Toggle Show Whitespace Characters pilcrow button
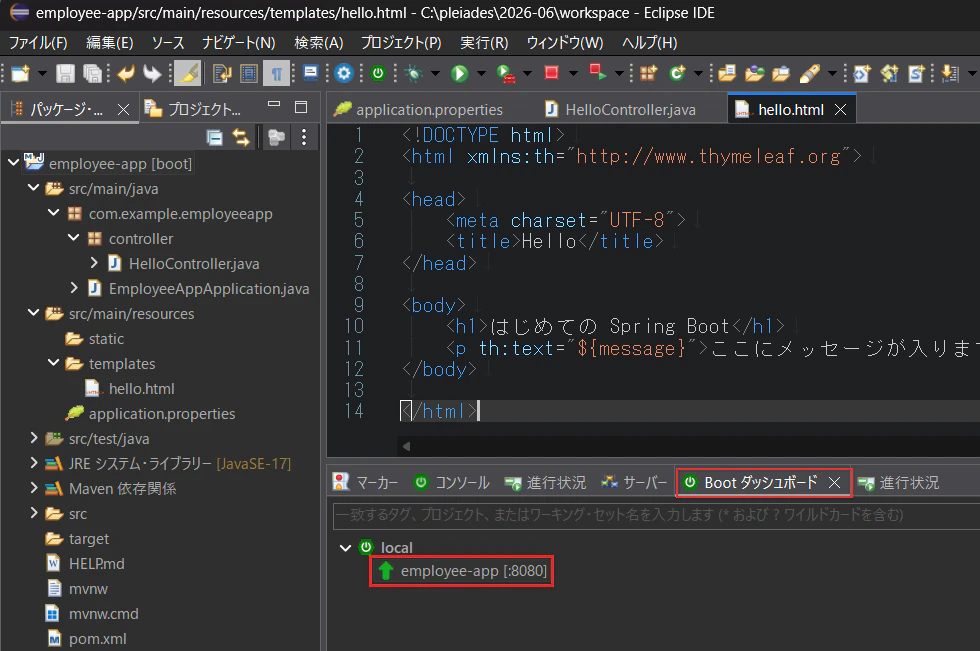The height and width of the screenshot is (651, 980). 276,74
